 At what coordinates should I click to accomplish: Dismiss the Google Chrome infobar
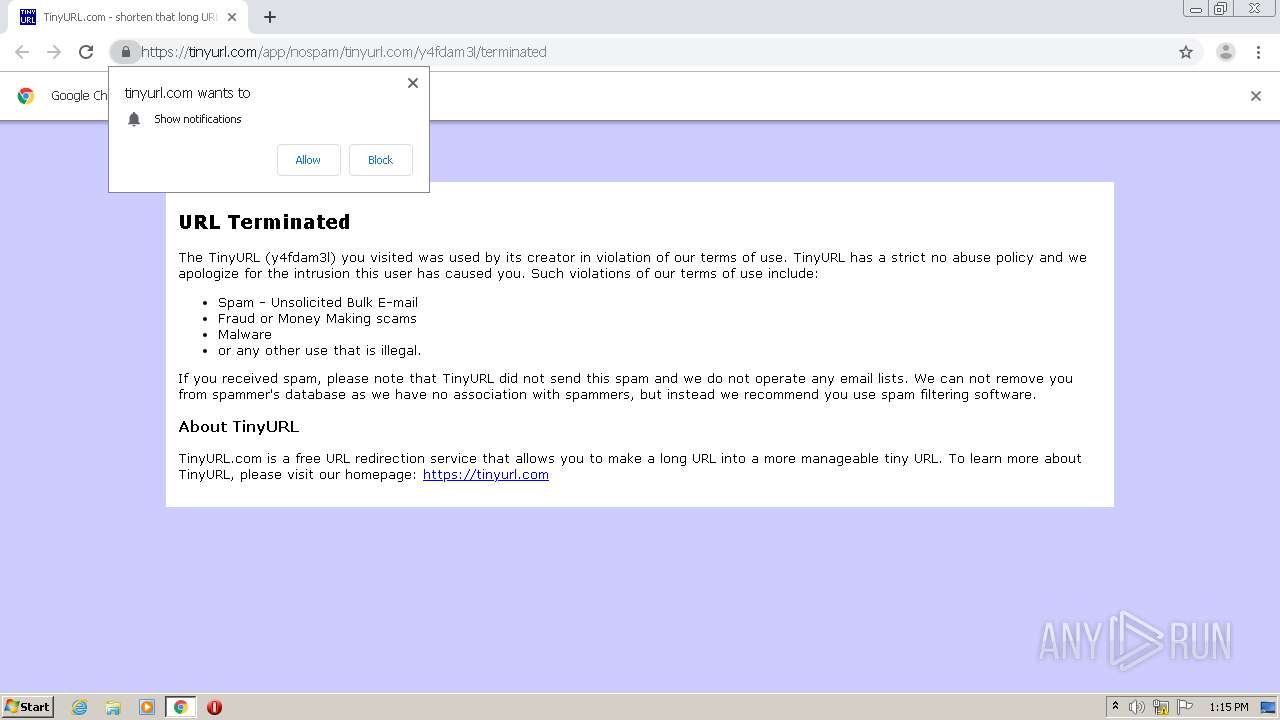[1256, 96]
